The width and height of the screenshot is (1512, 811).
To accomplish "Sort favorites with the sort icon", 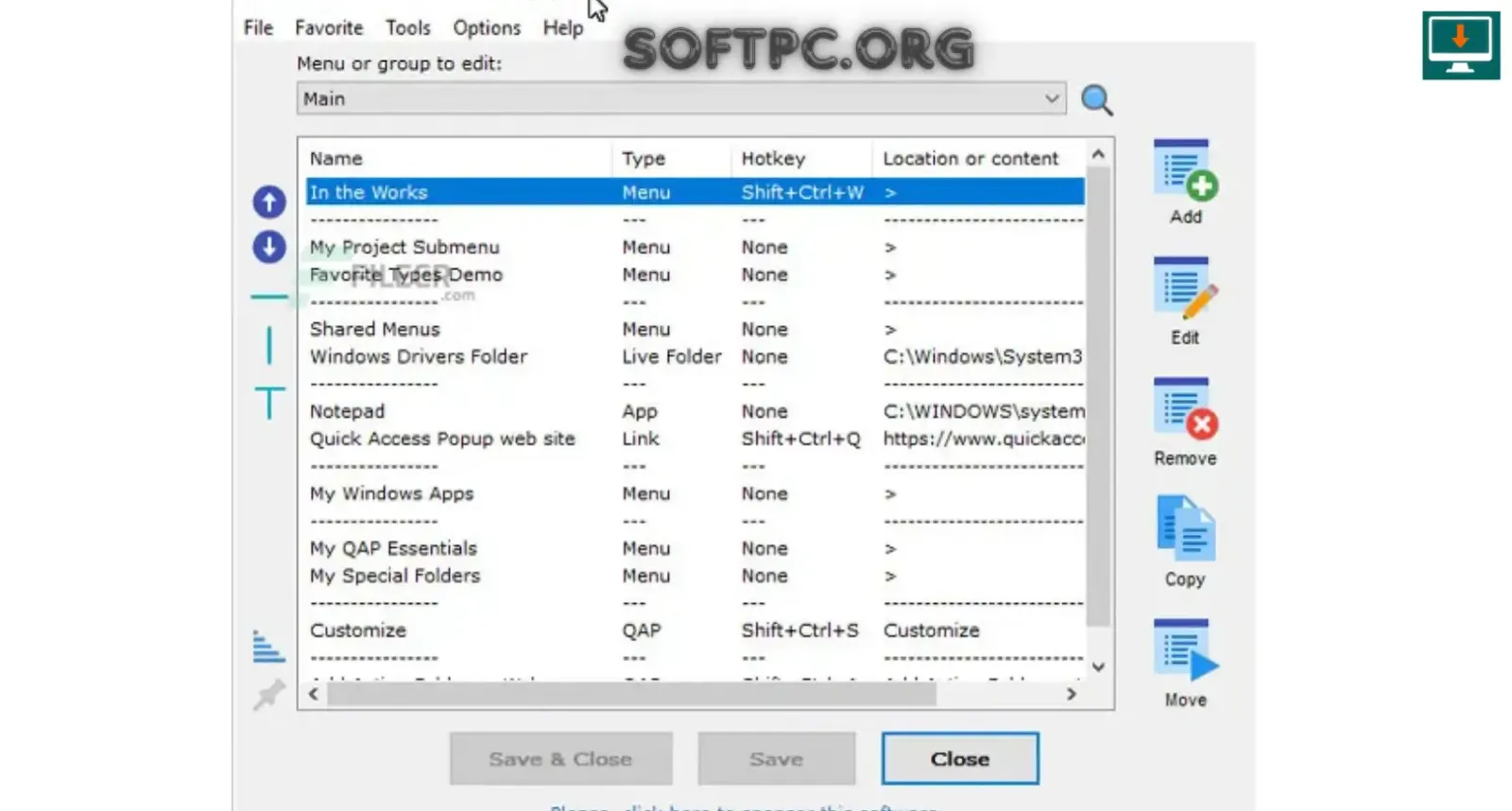I will [x=268, y=647].
